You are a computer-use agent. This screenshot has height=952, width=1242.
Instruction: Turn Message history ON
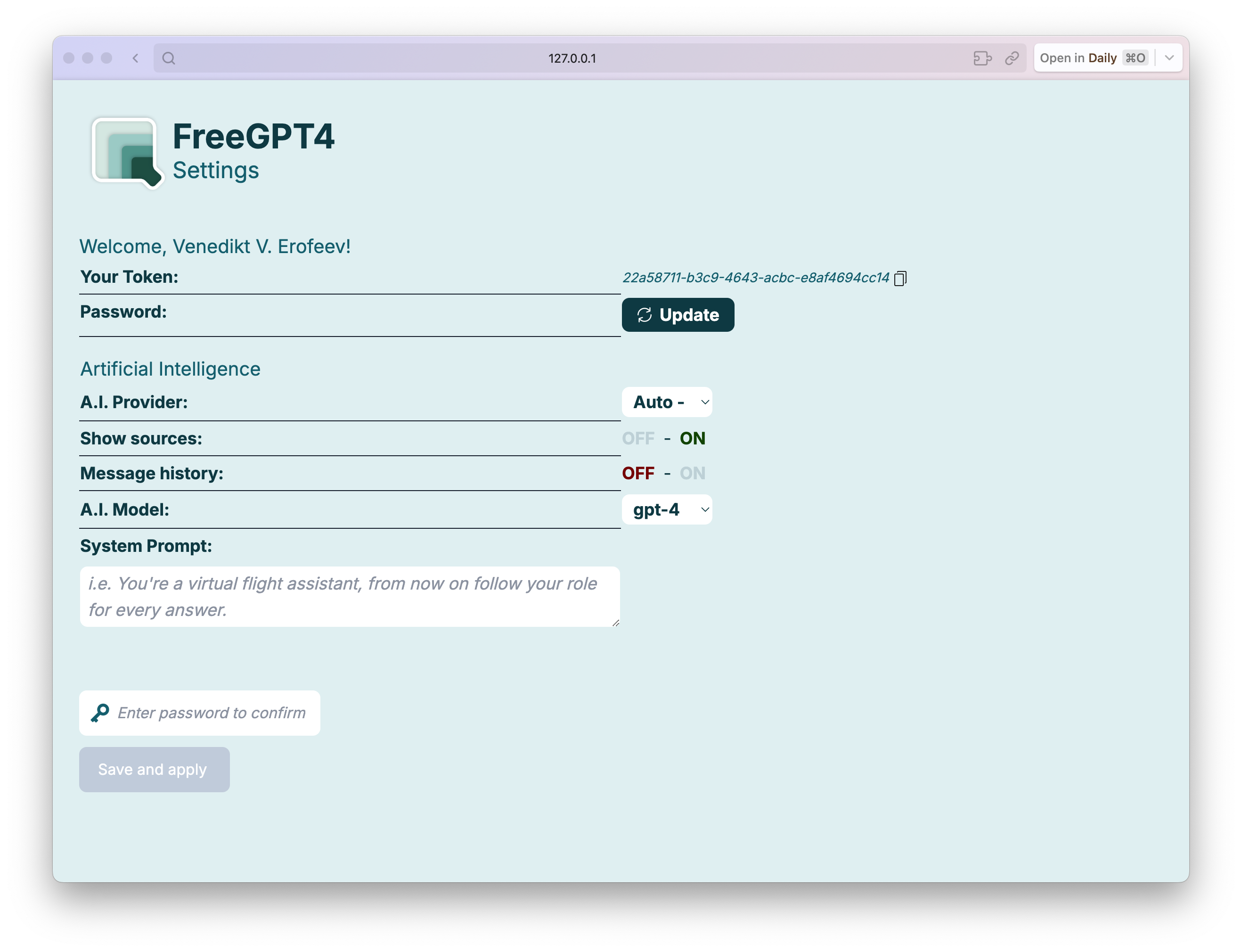693,474
